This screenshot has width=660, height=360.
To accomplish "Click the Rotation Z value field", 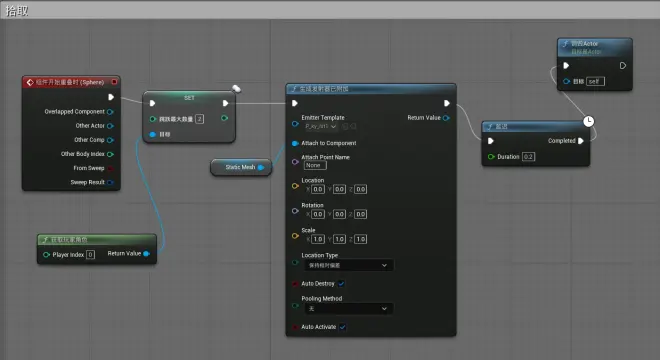I will (360, 214).
